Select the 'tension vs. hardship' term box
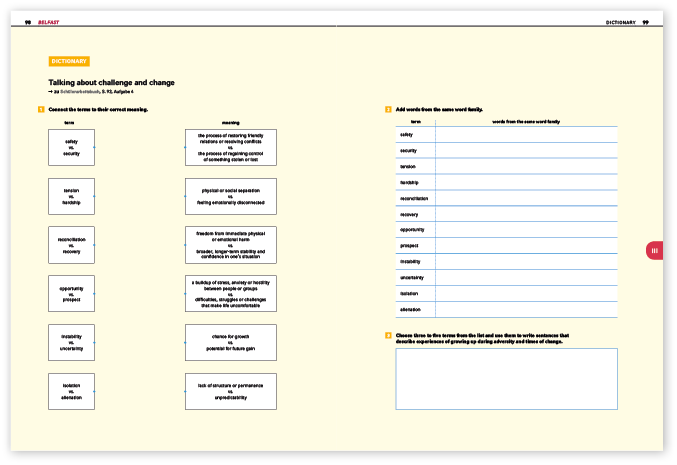 (71, 196)
